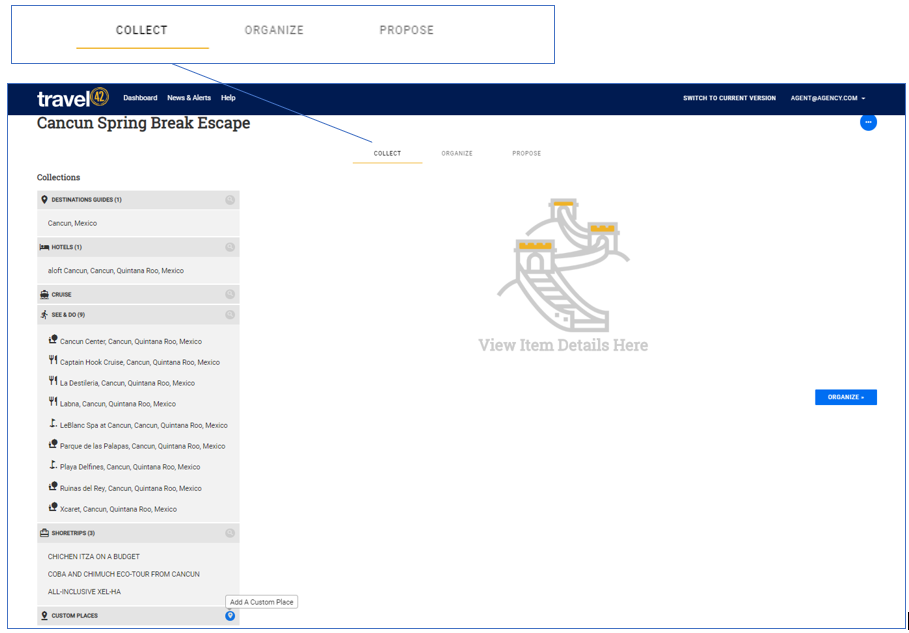The image size is (909, 633).
Task: Go to the Dashboard
Action: click(x=140, y=98)
